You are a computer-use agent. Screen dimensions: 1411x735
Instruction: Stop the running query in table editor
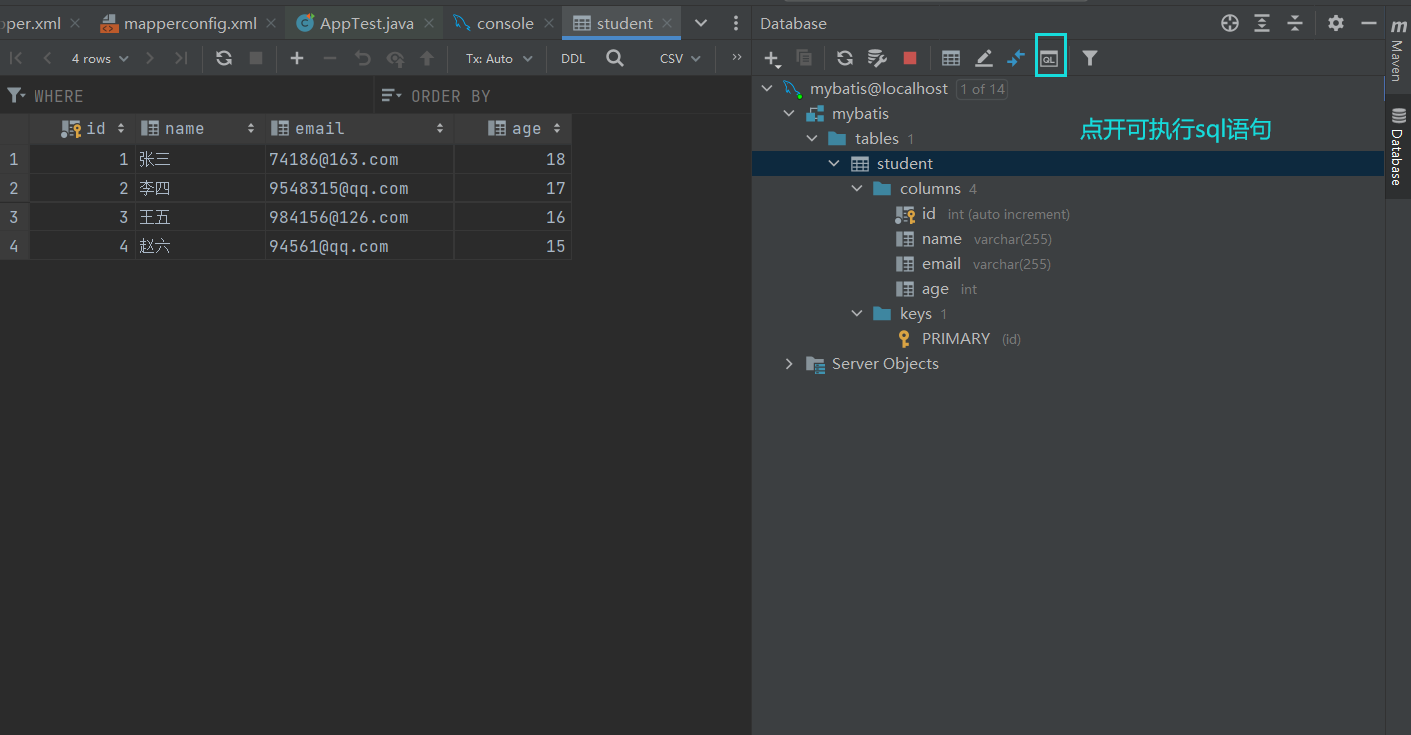[x=256, y=58]
